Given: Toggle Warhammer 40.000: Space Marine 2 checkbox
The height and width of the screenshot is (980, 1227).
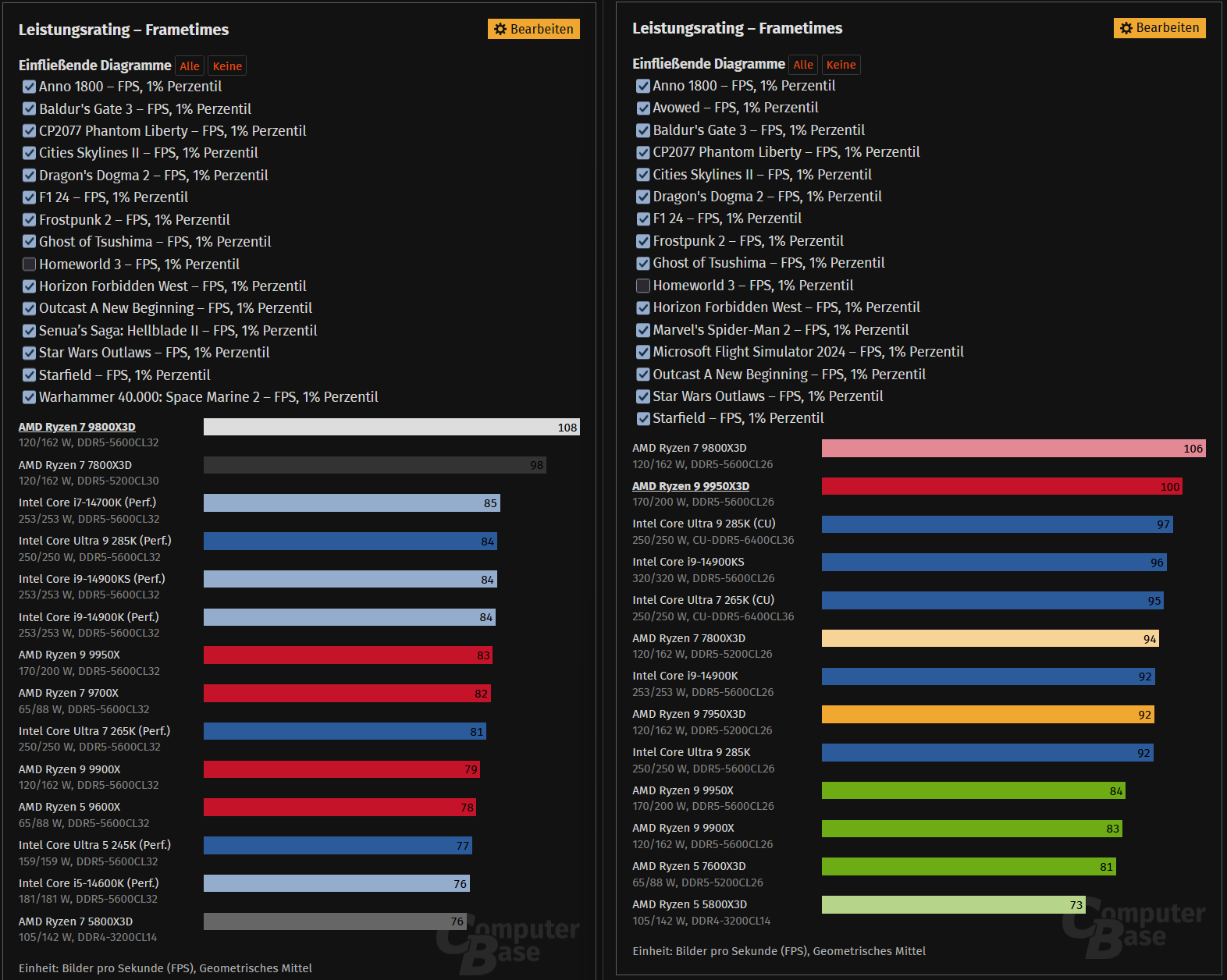Looking at the screenshot, I should pyautogui.click(x=30, y=397).
